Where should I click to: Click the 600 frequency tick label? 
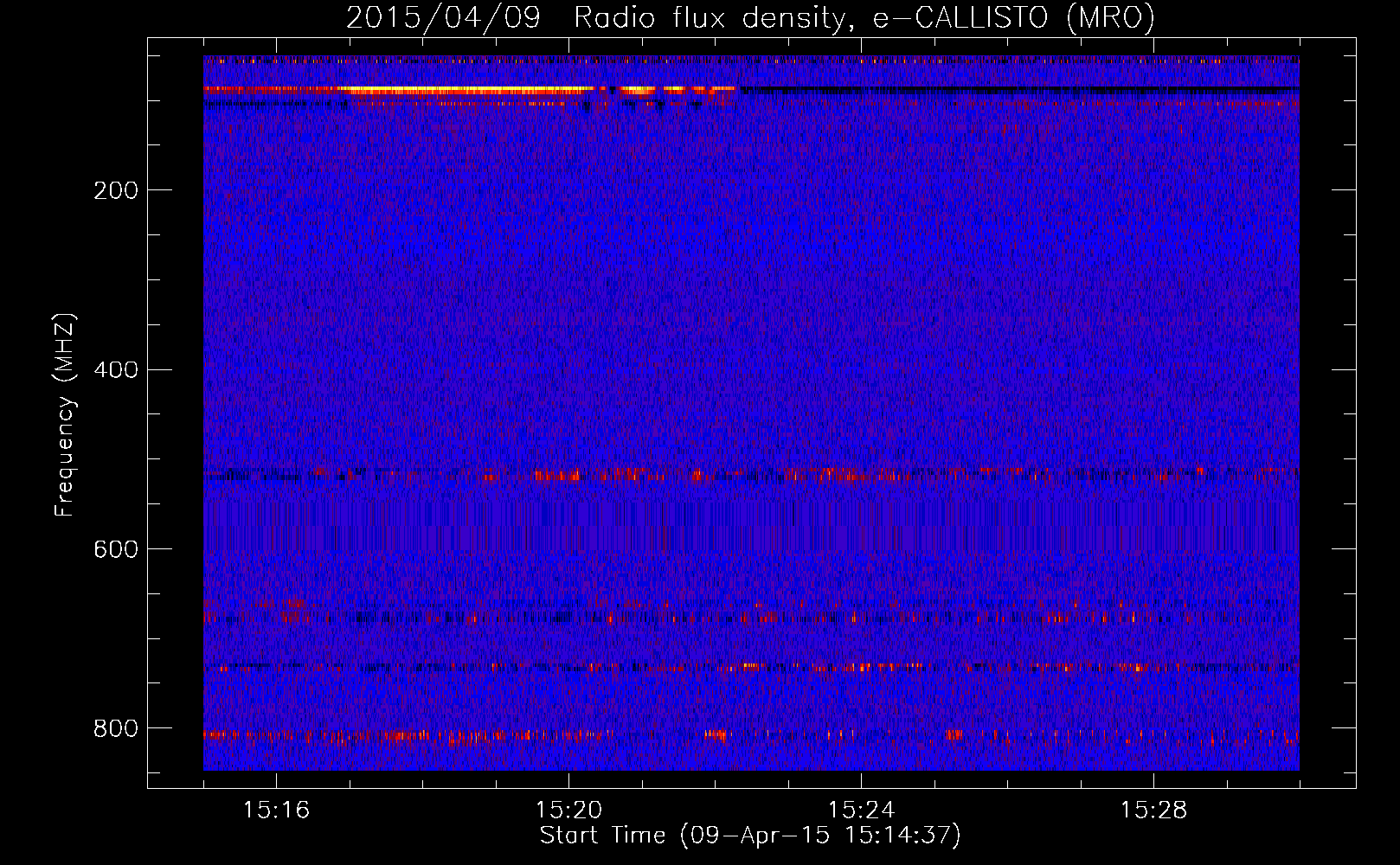point(116,549)
